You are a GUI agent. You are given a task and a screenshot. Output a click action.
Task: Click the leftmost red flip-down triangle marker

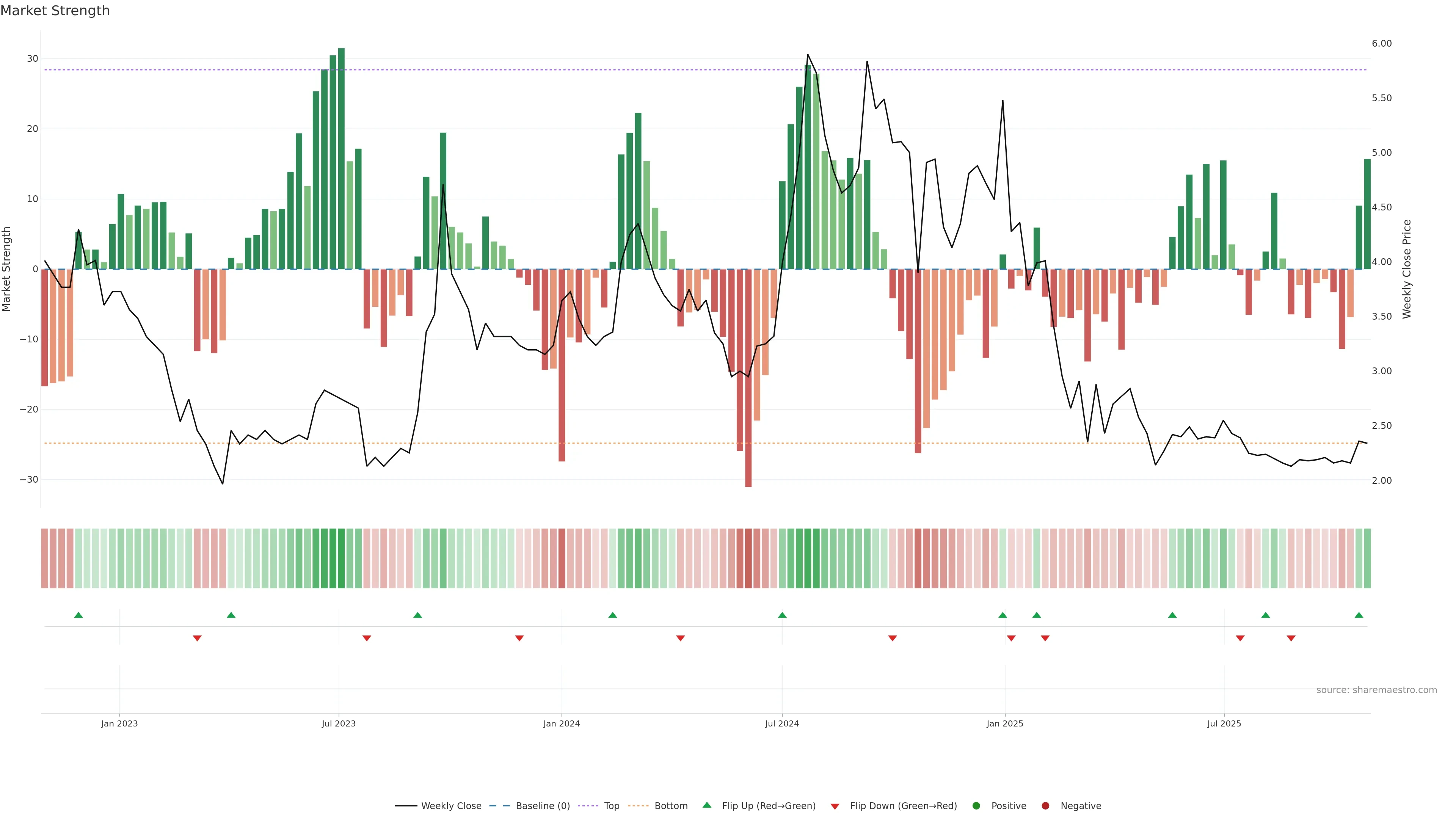coord(197,638)
